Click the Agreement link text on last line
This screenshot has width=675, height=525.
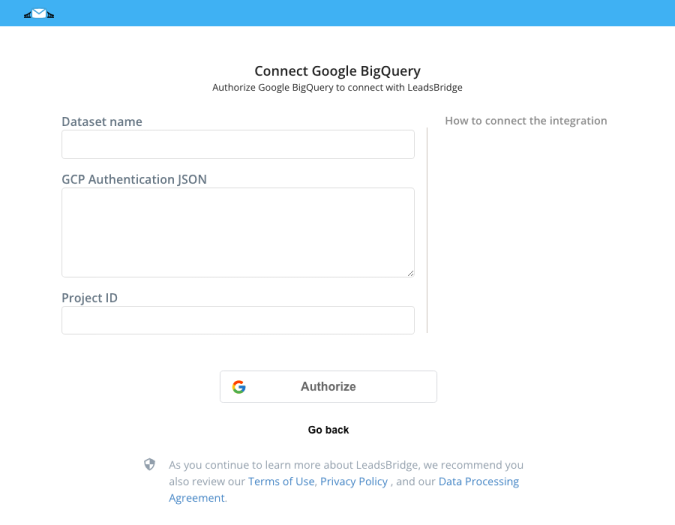197,498
